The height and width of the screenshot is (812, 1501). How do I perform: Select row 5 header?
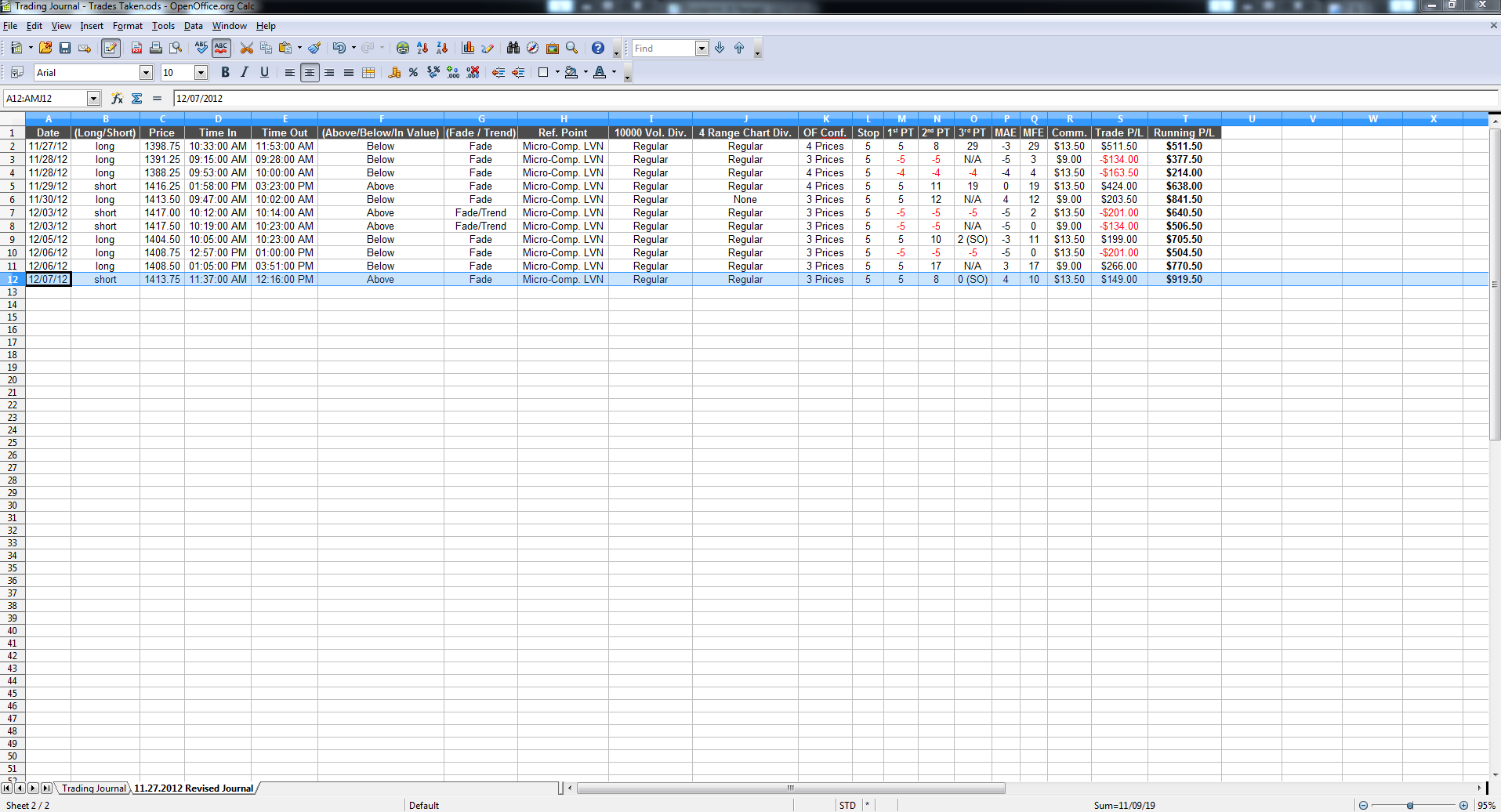tap(13, 186)
